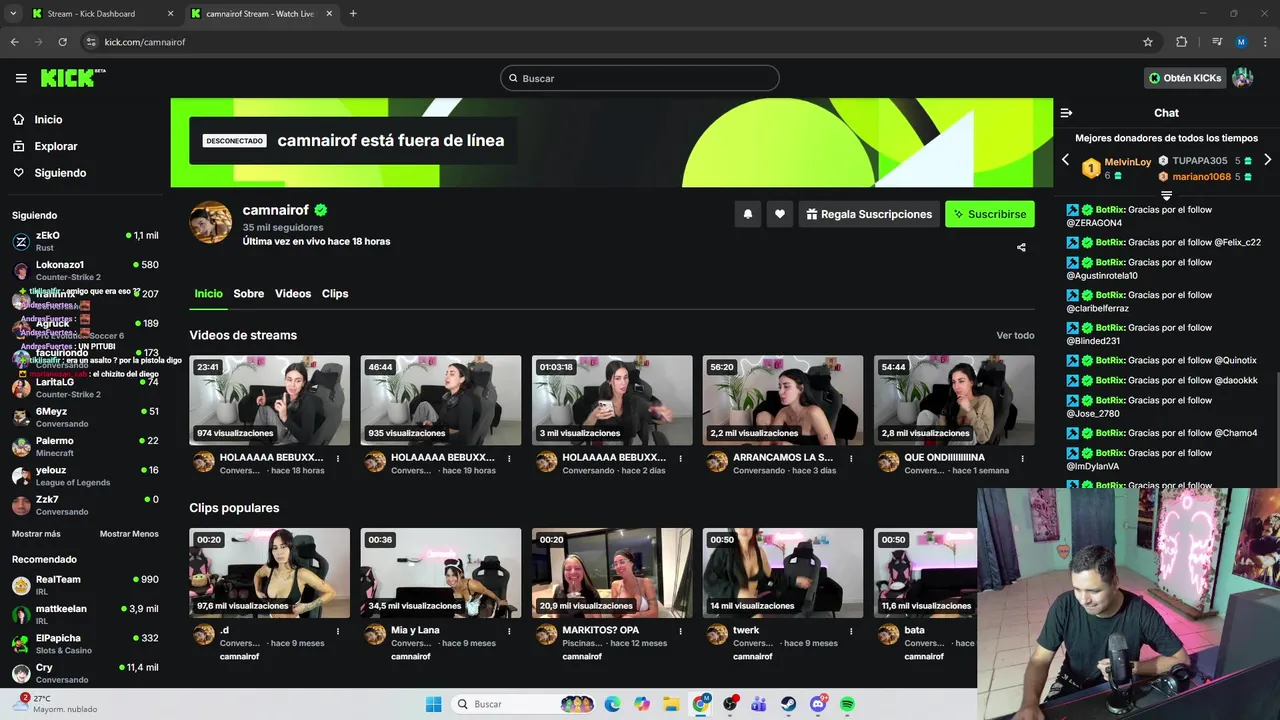This screenshot has width=1280, height=720.
Task: Open the 54:44 QUE ONDIIIIIIIINA video thumbnail
Action: [x=954, y=400]
